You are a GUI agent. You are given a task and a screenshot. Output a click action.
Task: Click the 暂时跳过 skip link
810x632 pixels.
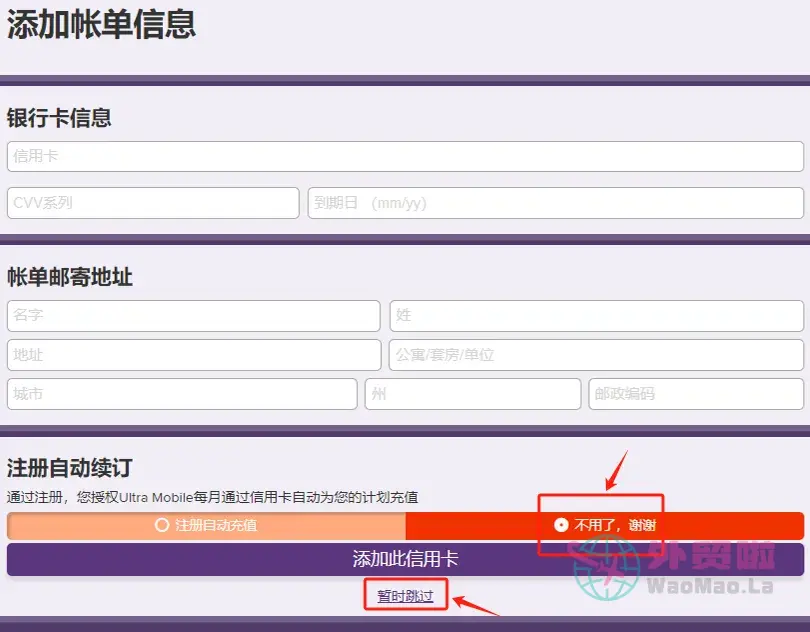click(x=405, y=596)
